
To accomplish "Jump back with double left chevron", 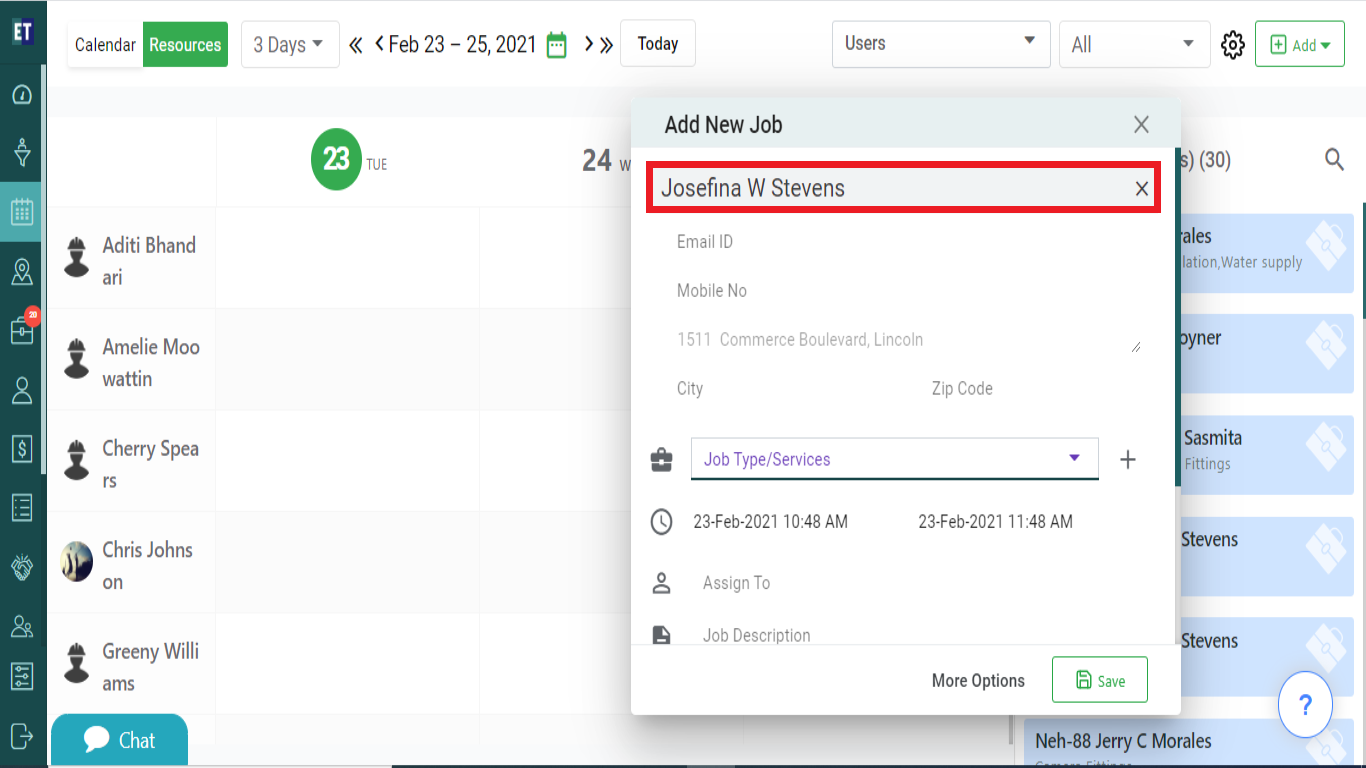I will point(355,45).
